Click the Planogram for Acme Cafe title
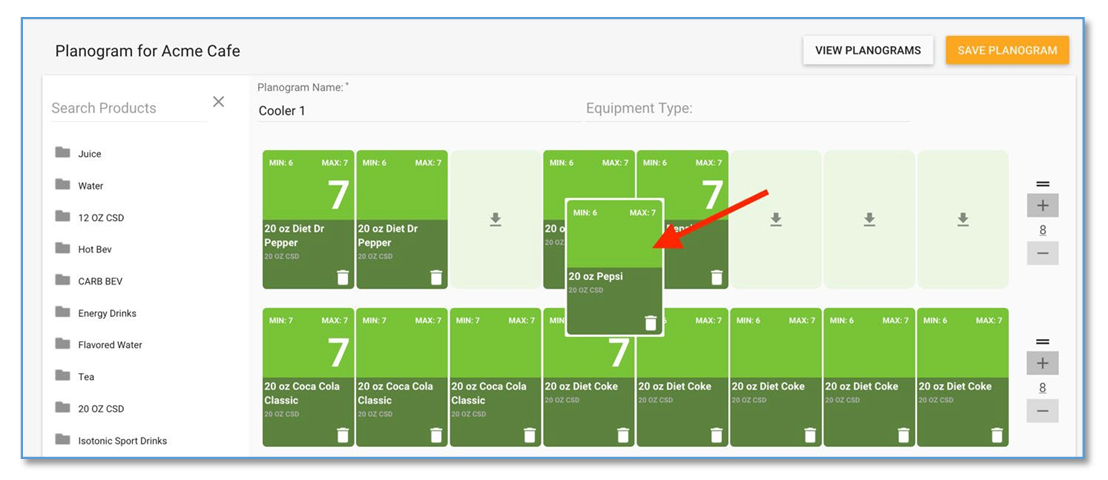The image size is (1108, 480). click(148, 51)
